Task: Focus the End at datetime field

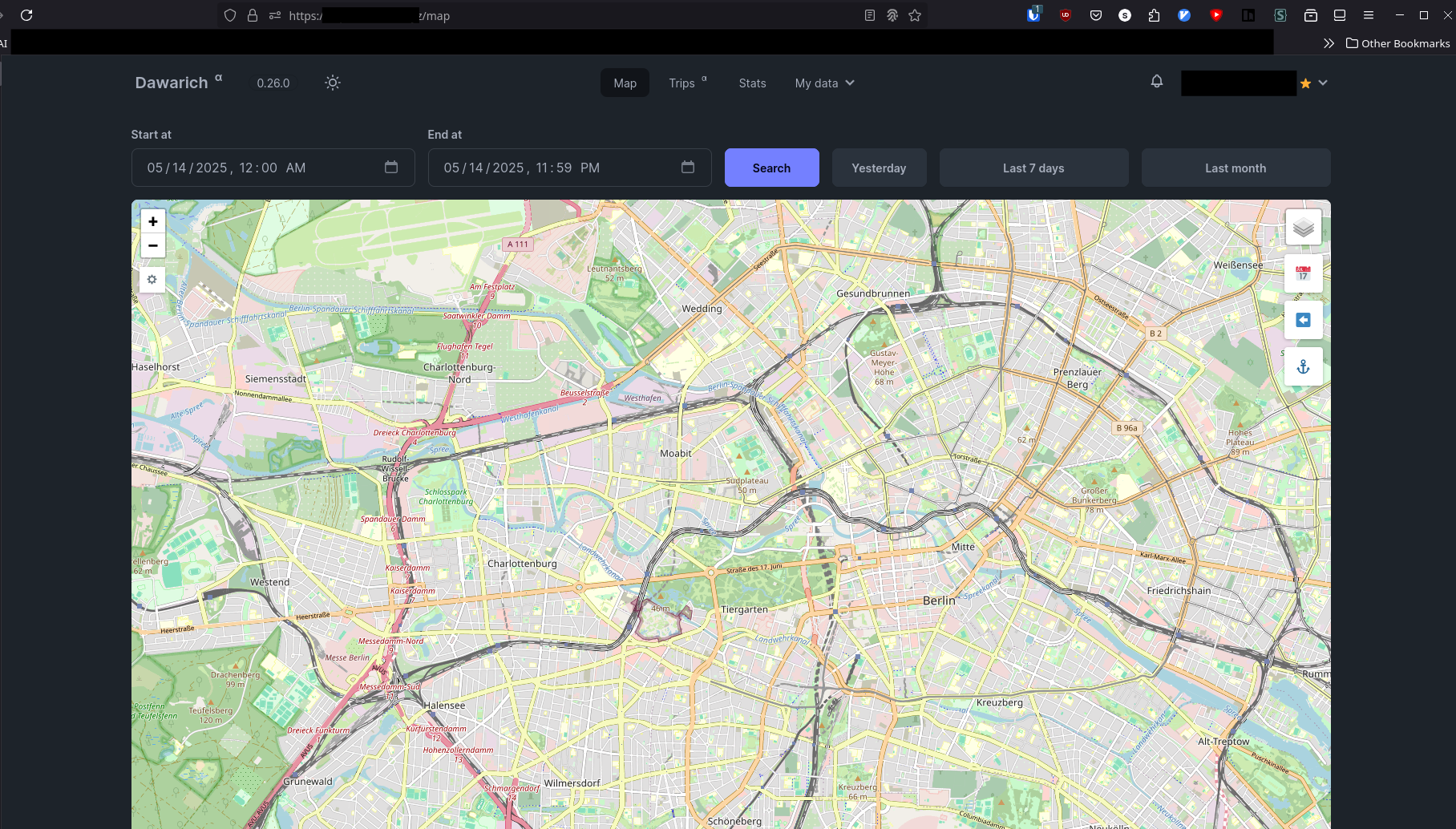Action: coord(569,168)
